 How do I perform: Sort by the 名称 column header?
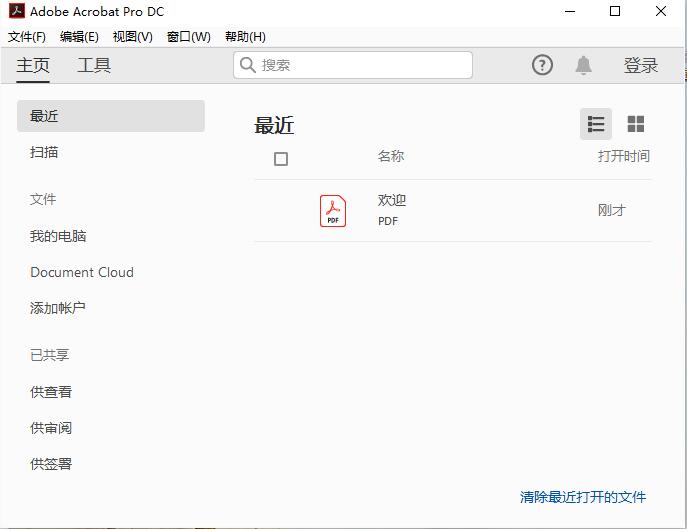click(391, 156)
